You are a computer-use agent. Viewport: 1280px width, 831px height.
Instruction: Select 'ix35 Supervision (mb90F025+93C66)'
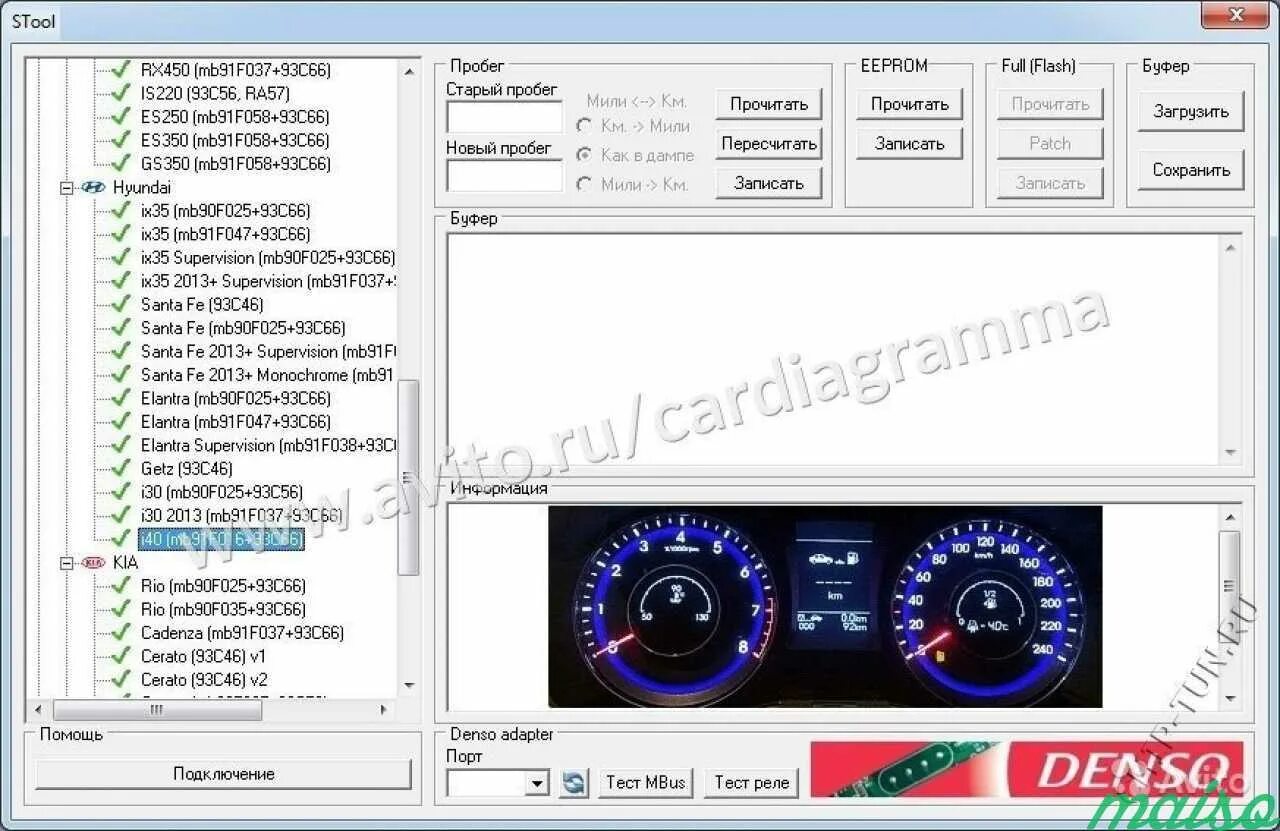pos(268,257)
